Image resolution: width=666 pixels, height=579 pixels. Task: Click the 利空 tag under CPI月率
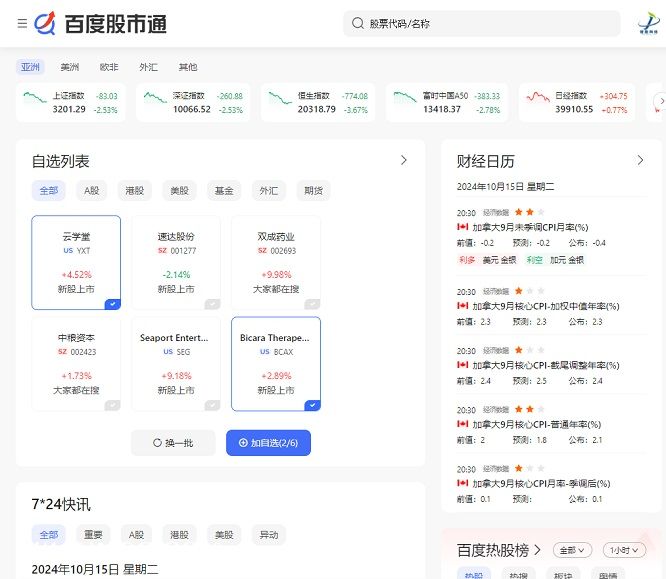(x=534, y=260)
